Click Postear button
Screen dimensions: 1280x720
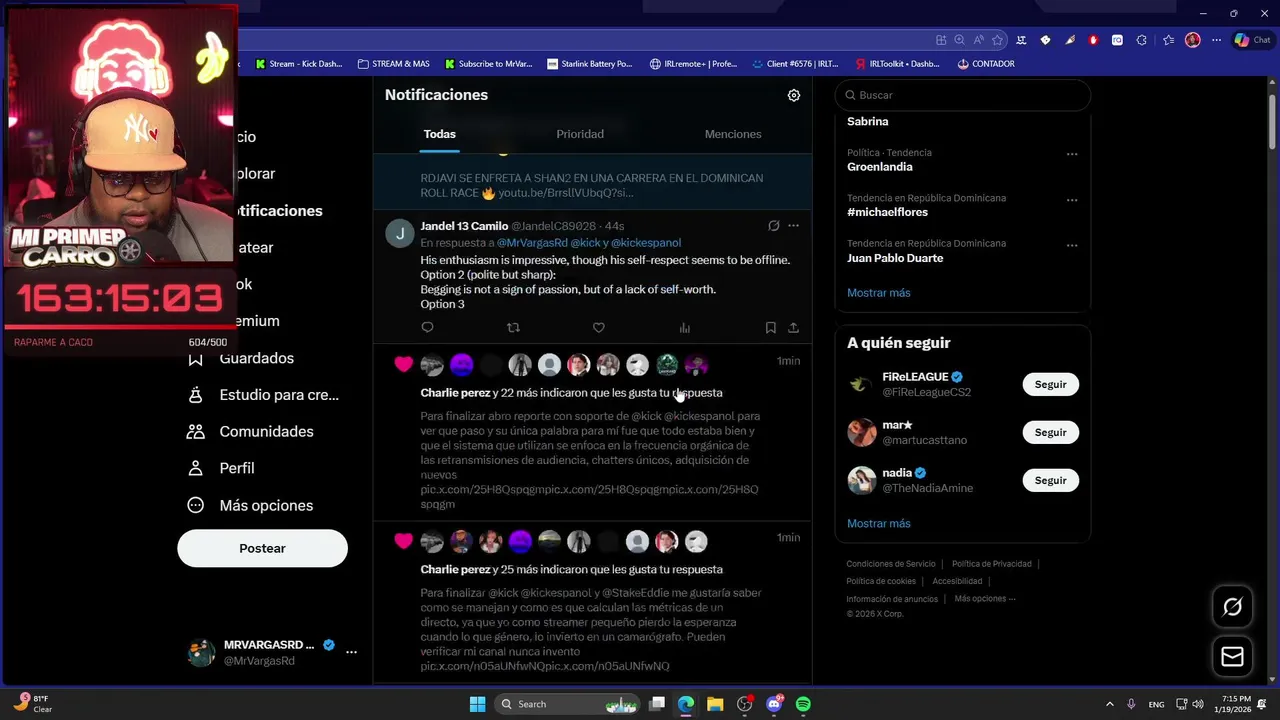(262, 549)
